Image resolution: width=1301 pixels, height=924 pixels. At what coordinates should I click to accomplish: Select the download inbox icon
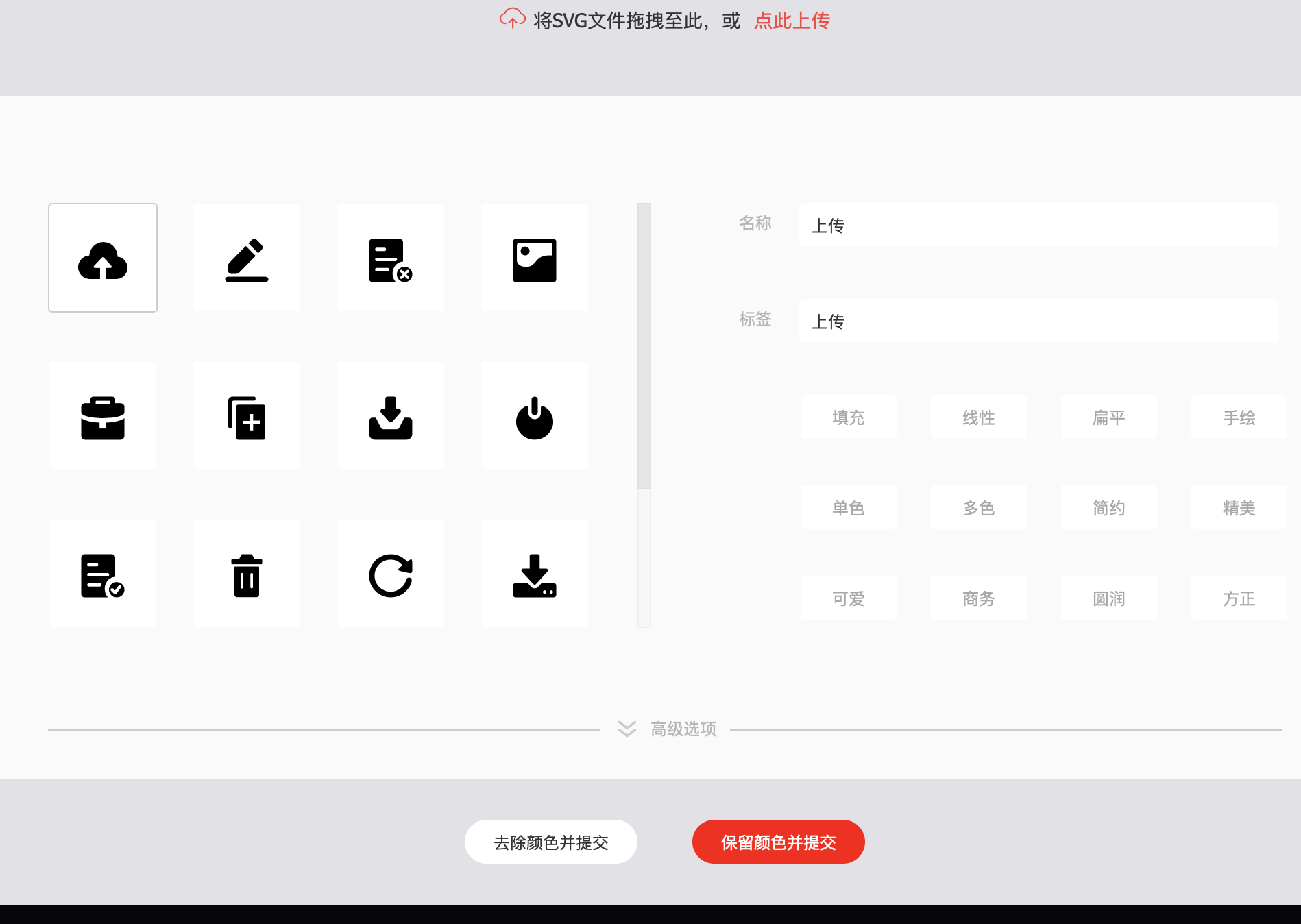coord(390,415)
